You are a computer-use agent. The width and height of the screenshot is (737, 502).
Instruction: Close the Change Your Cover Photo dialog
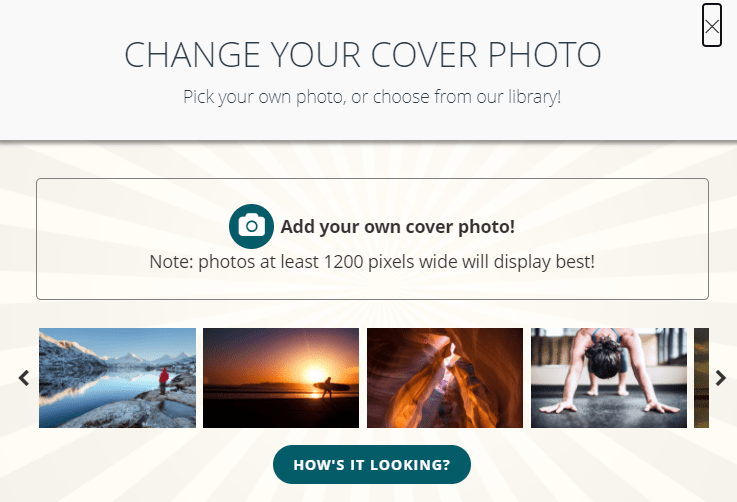pos(712,26)
